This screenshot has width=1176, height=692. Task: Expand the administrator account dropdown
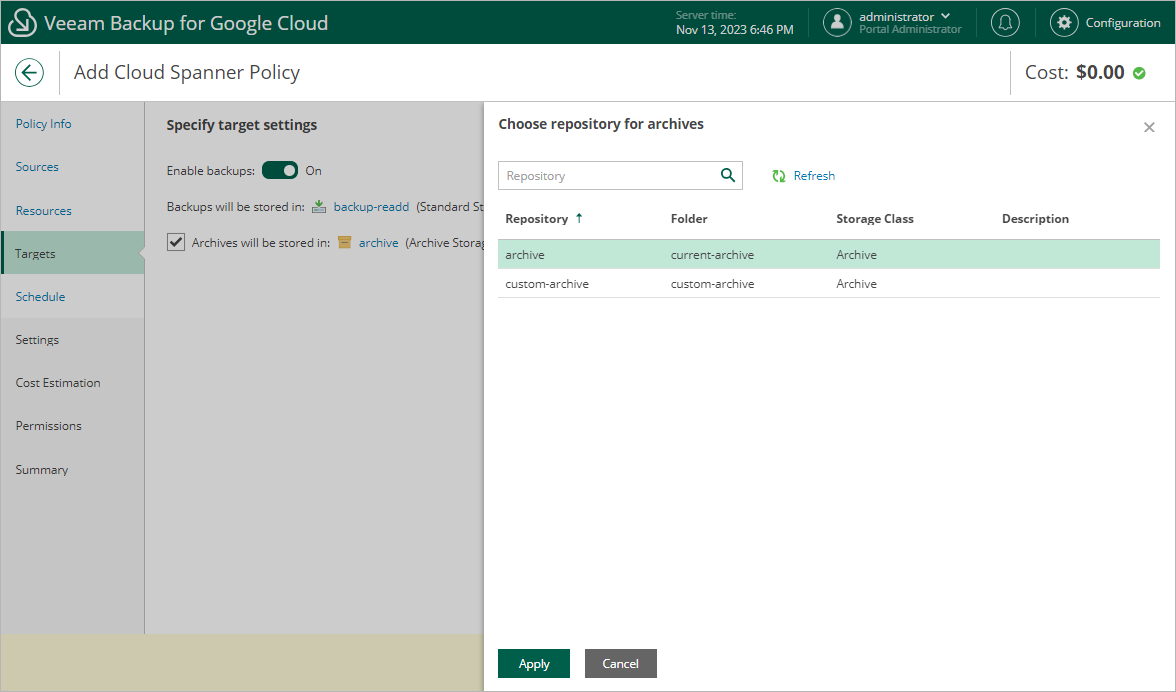coord(946,16)
